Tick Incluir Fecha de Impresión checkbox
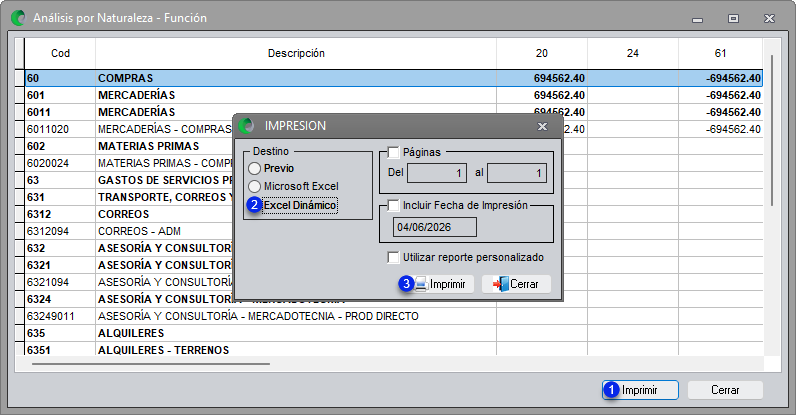Viewport: 796px width, 415px height. tap(393, 205)
